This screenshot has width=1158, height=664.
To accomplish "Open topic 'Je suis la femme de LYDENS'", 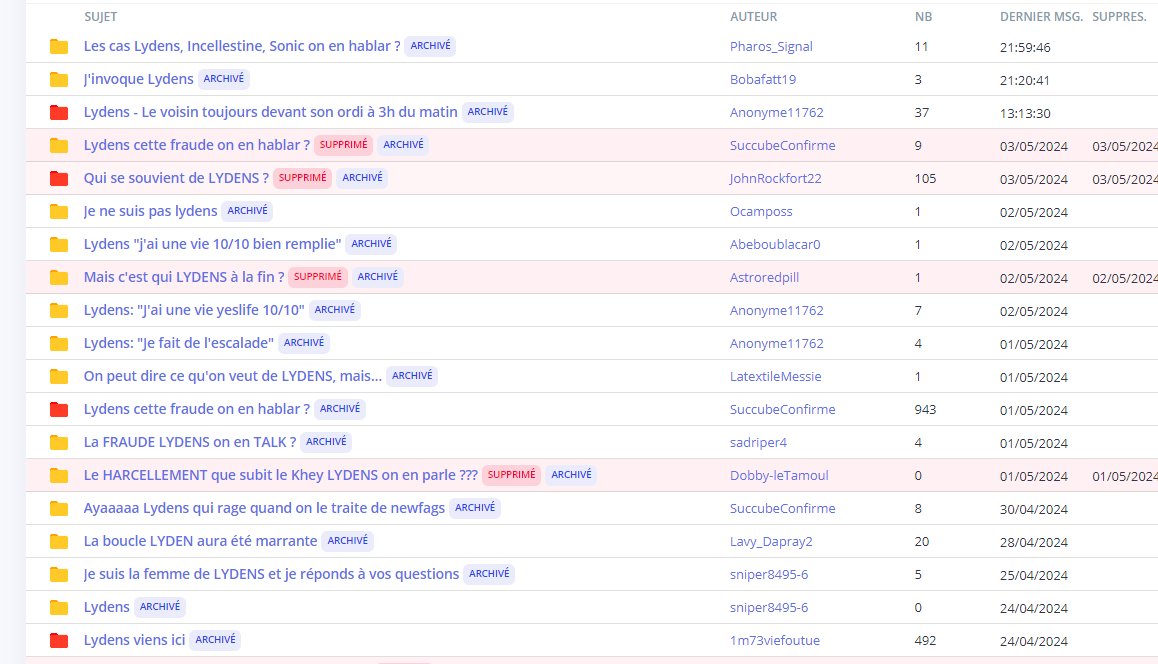I will pos(271,574).
